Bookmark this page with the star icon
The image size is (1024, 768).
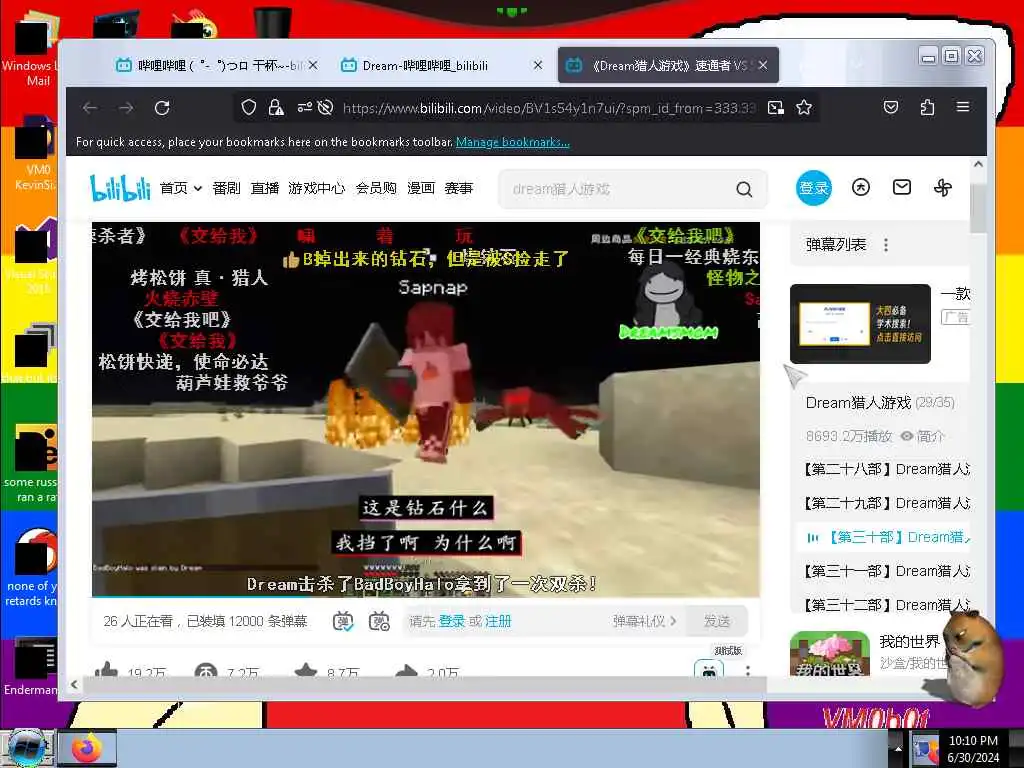tap(804, 108)
